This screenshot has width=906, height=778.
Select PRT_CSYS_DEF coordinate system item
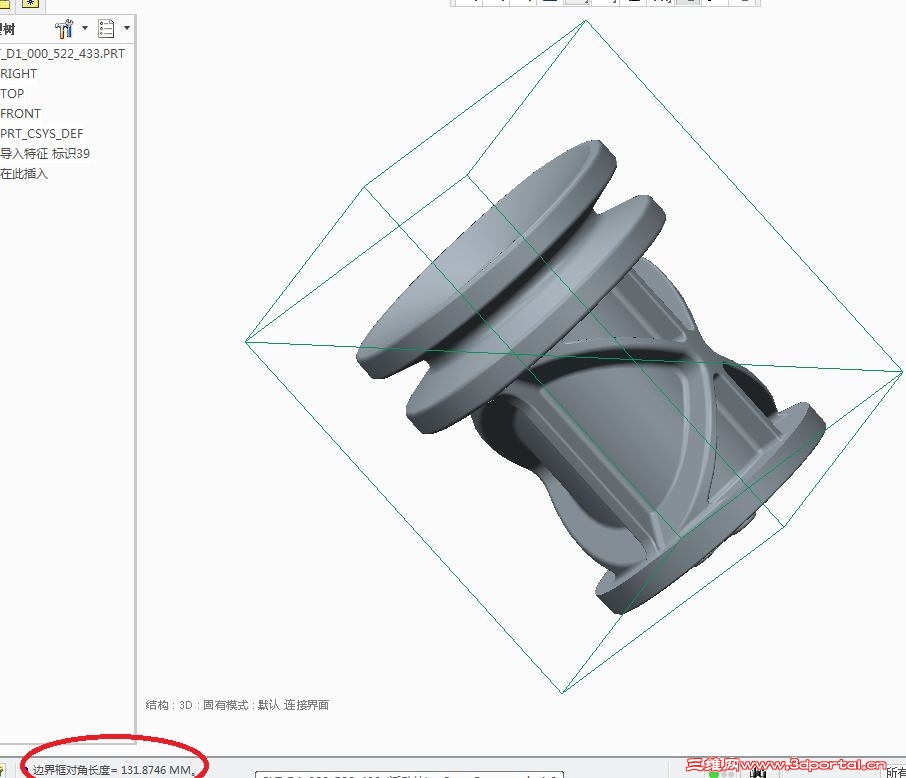[42, 134]
